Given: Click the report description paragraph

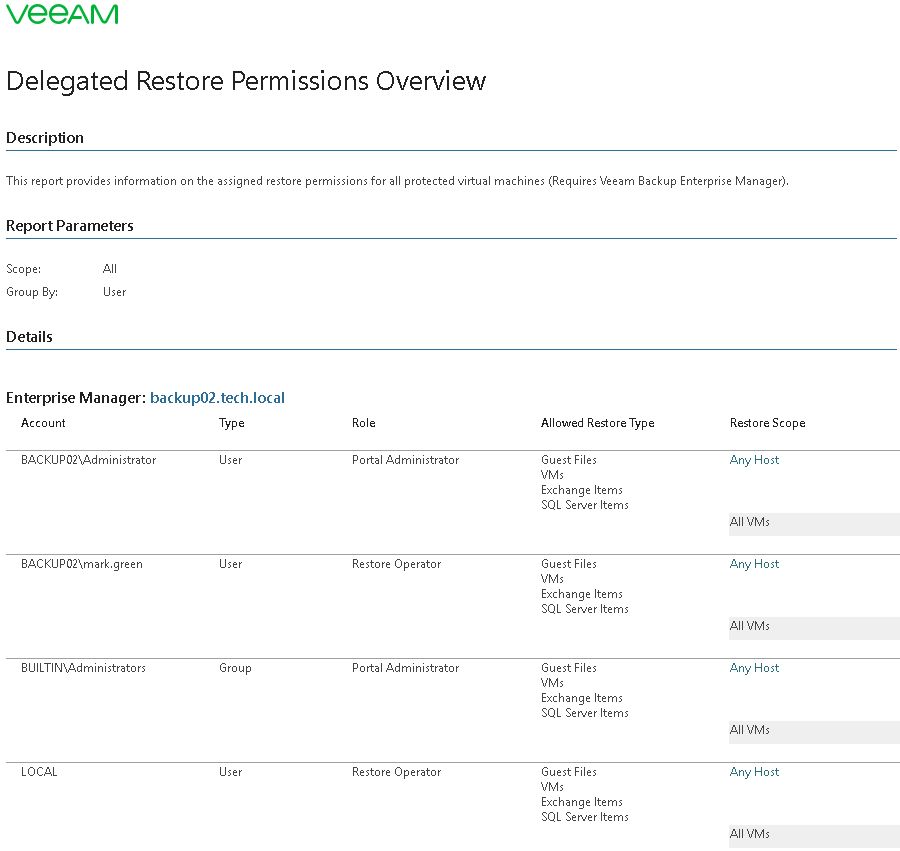Looking at the screenshot, I should coord(397,181).
